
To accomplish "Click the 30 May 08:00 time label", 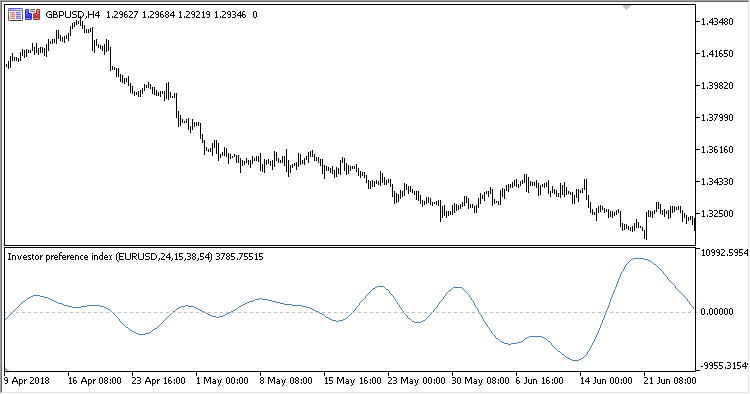I will click(481, 381).
